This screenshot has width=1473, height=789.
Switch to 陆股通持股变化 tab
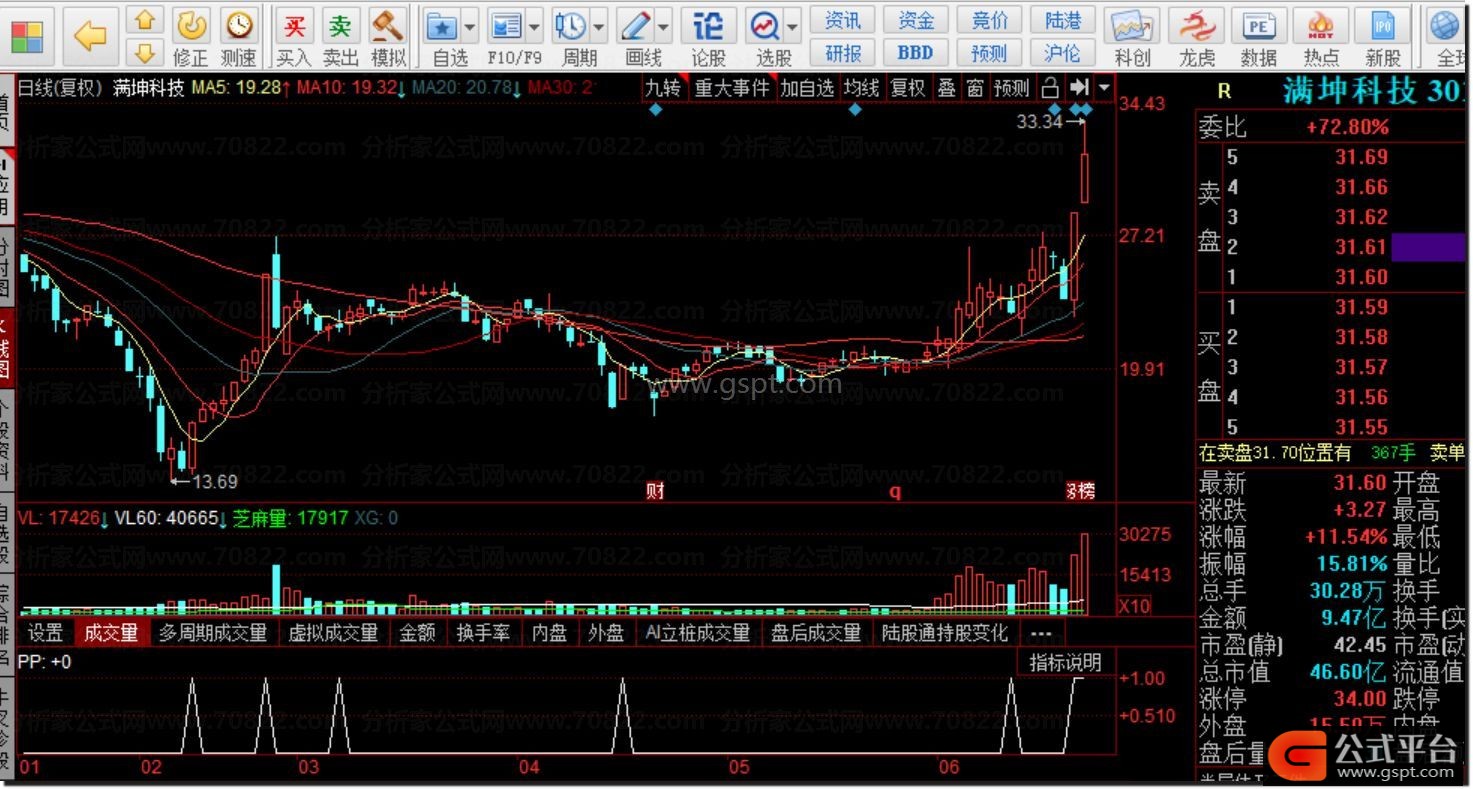[945, 633]
